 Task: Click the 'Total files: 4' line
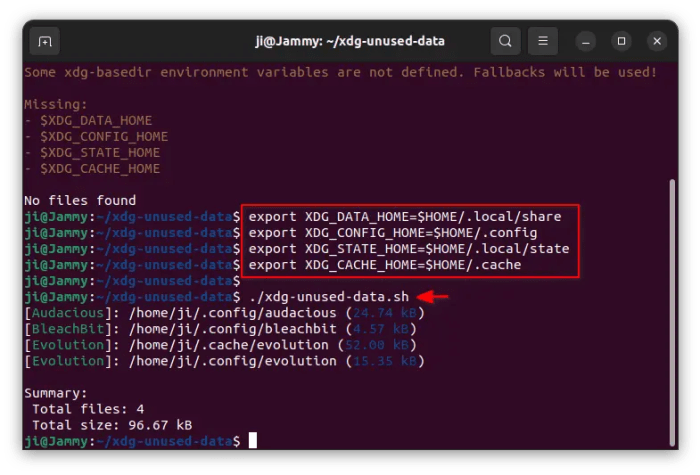pos(88,409)
